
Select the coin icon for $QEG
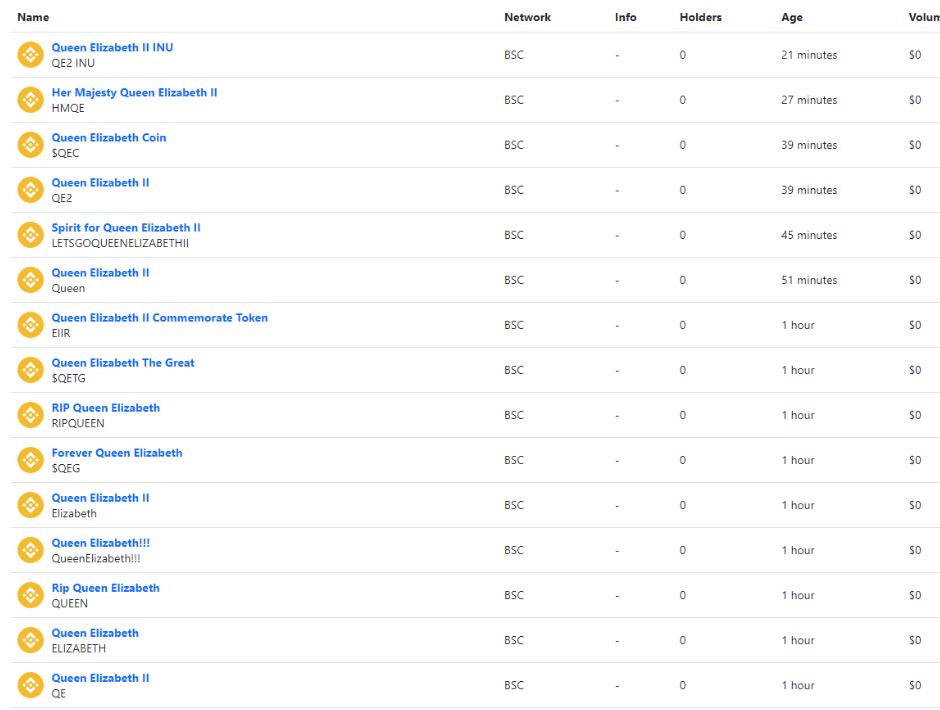click(x=31, y=460)
